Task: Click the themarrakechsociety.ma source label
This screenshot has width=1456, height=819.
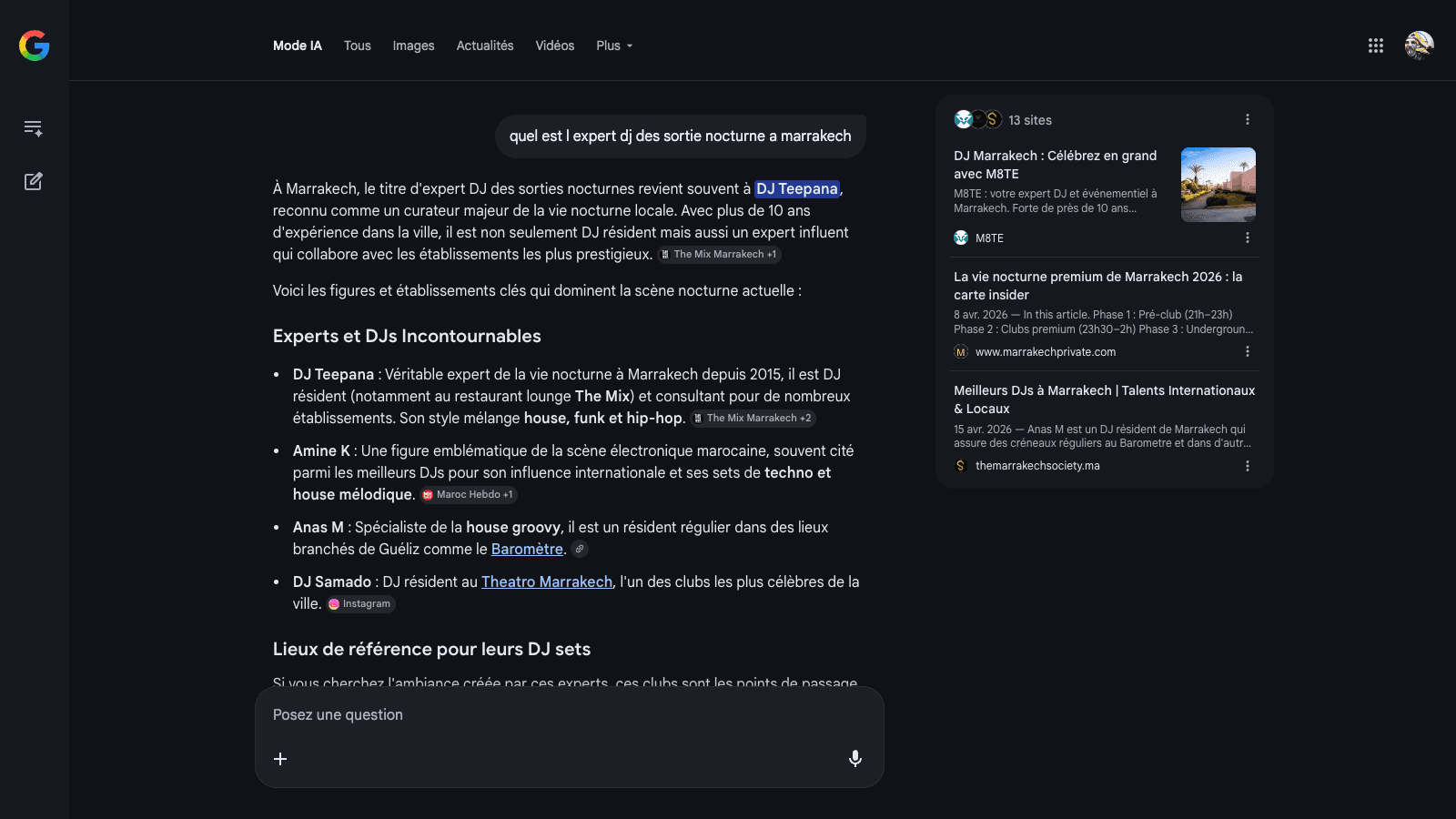Action: (x=1037, y=466)
